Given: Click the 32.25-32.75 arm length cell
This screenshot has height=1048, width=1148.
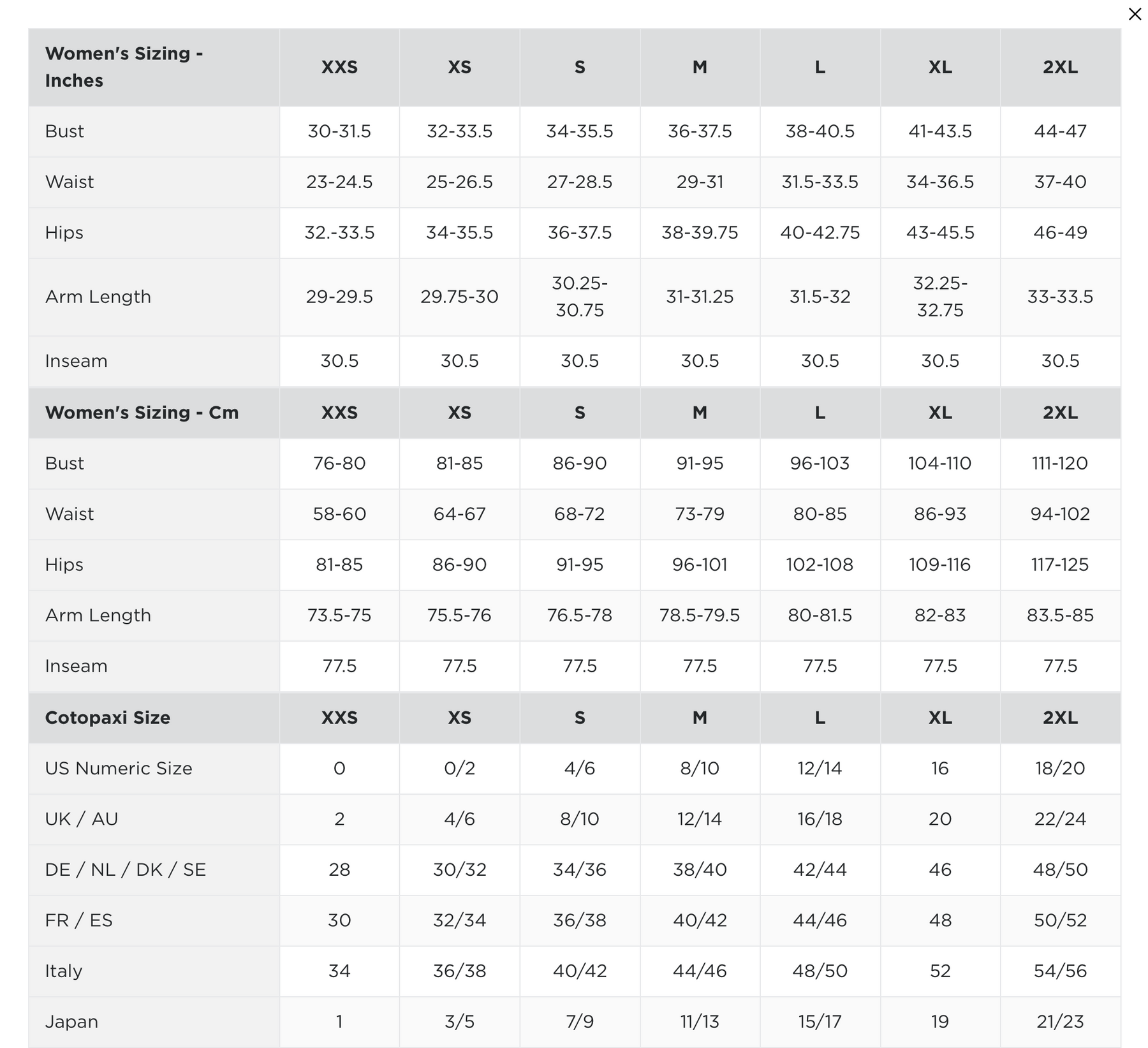Looking at the screenshot, I should coord(940,297).
